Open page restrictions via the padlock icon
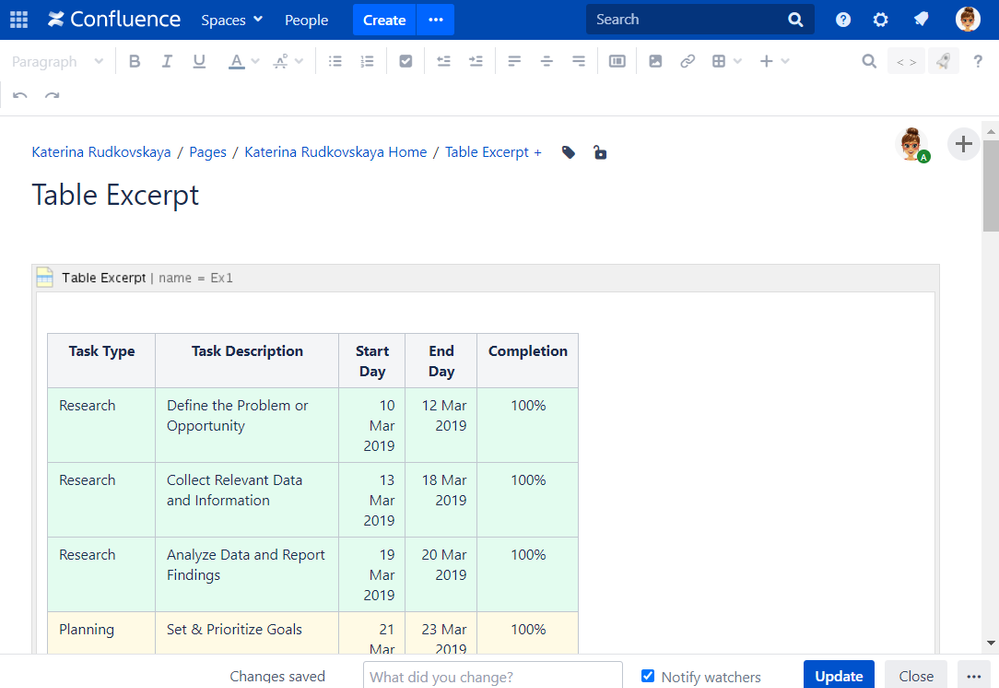 [599, 153]
